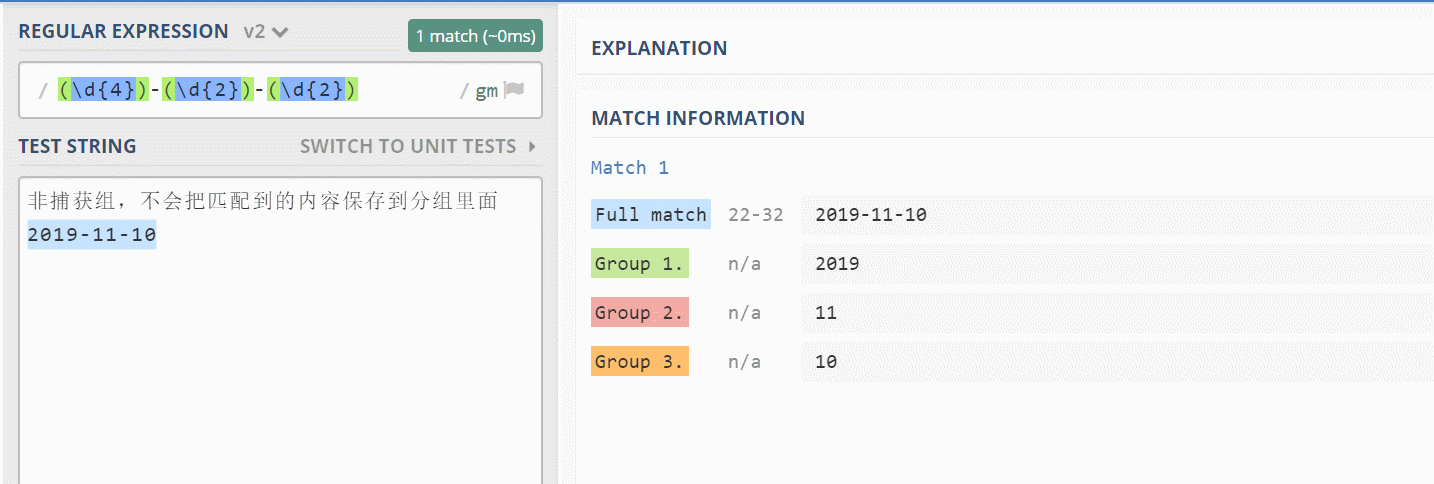Click the orange Group 3. label
Image resolution: width=1434 pixels, height=484 pixels.
pos(640,362)
